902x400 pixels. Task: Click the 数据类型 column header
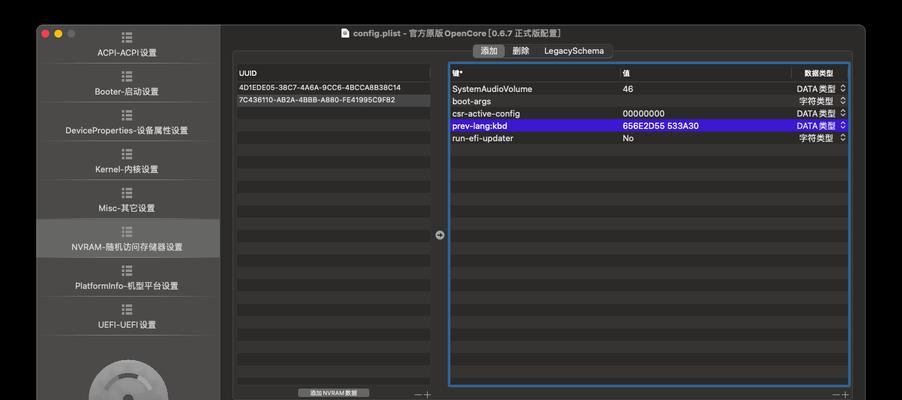coord(819,73)
